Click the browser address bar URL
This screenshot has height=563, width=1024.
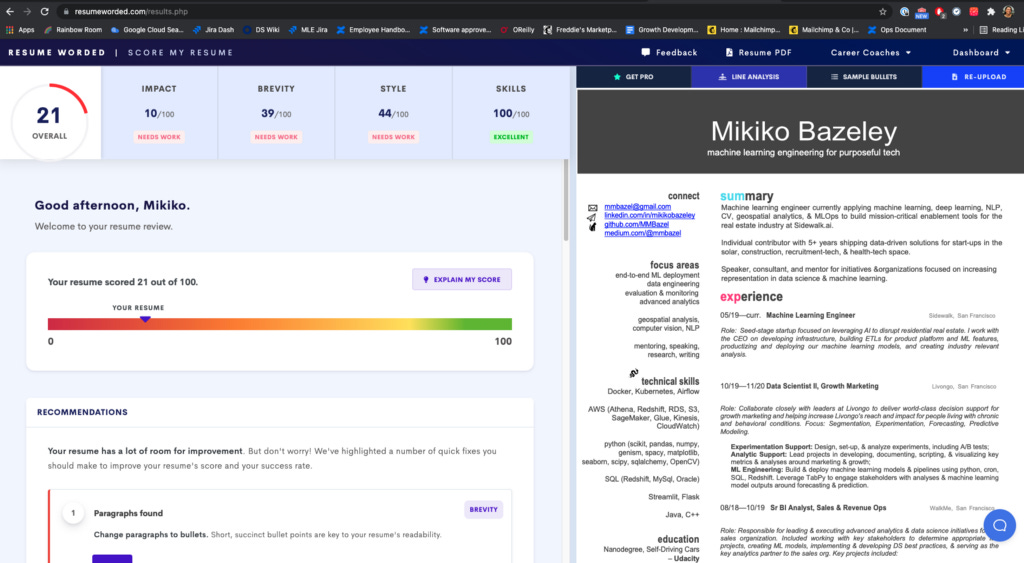click(131, 11)
